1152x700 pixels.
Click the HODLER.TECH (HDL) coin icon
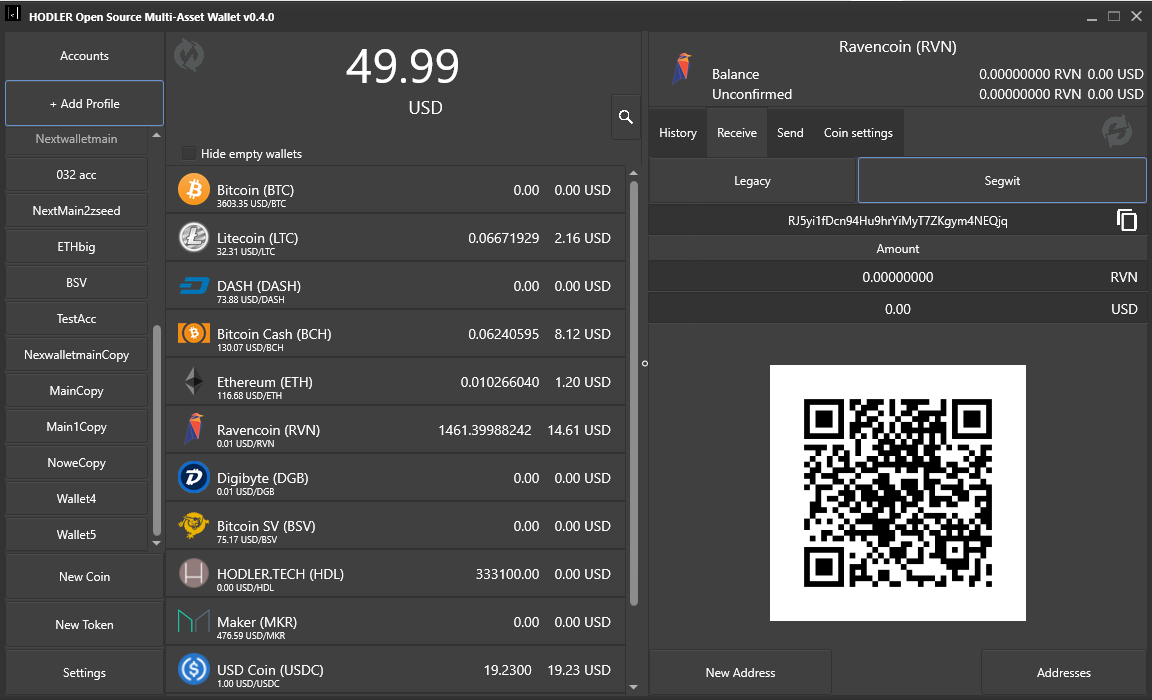pos(194,574)
